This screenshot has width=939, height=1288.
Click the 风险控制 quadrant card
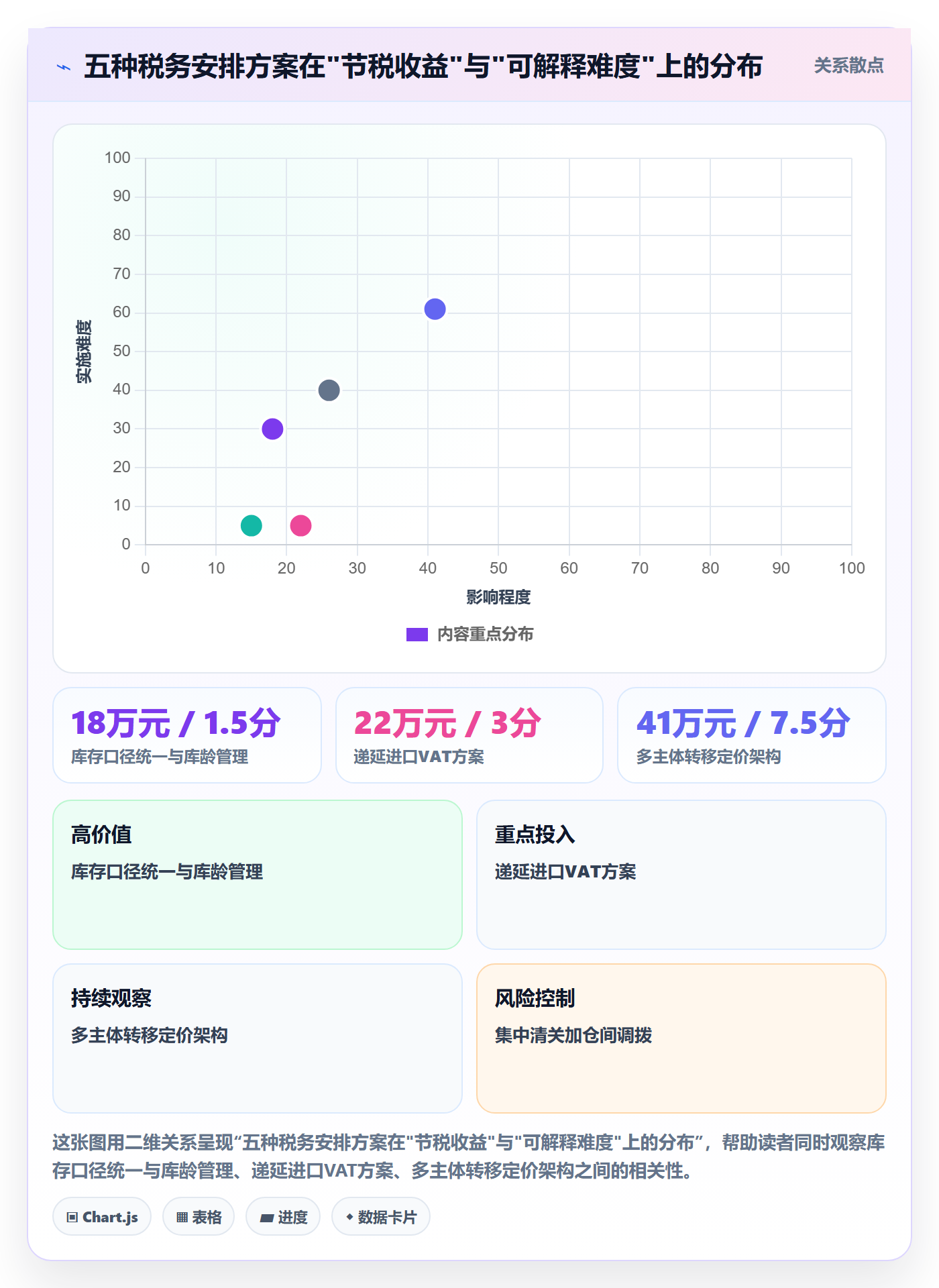(x=681, y=1038)
